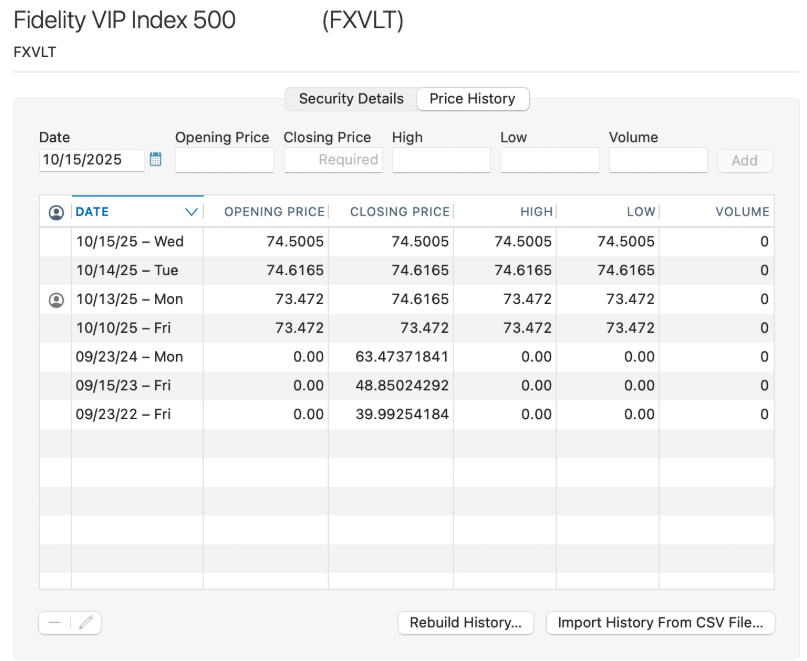807x661 pixels.
Task: Click the Rebuild History button
Action: pos(466,623)
